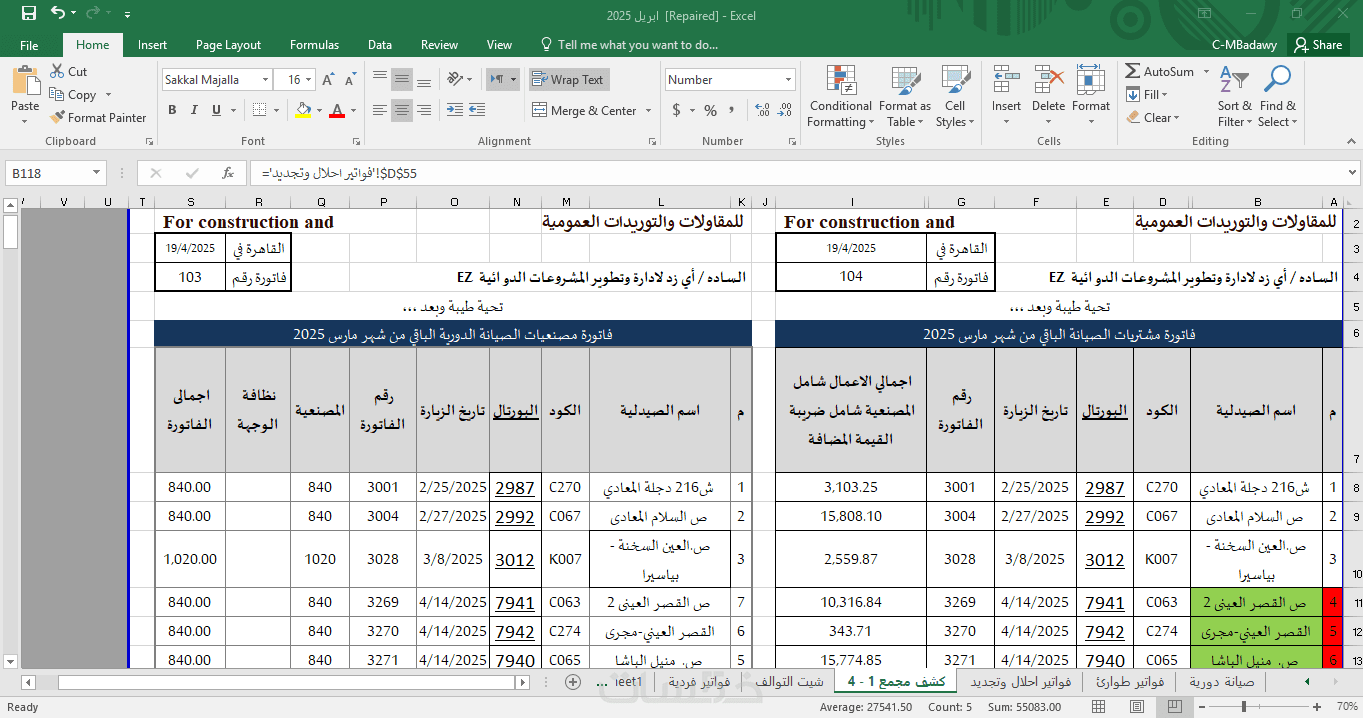Open the Fill dropdown
This screenshot has width=1363, height=718.
tap(1147, 95)
